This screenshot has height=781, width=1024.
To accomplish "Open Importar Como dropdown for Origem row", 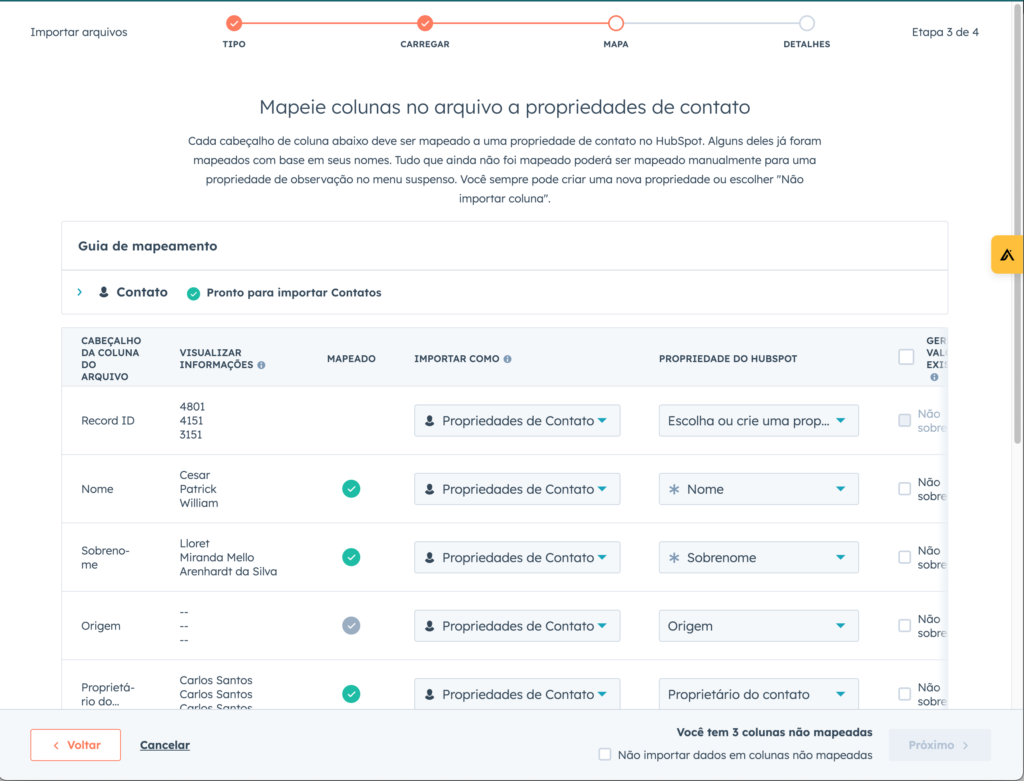I will [517, 626].
